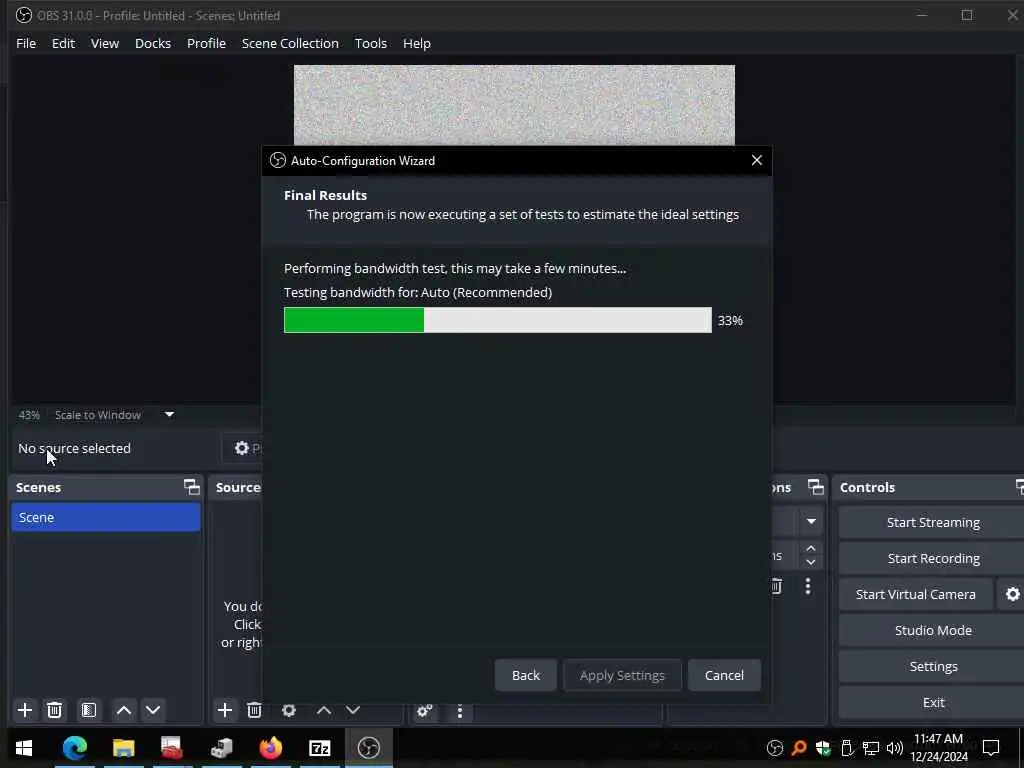Open Settings from Controls panel
Image resolution: width=1024 pixels, height=768 pixels.
(933, 666)
